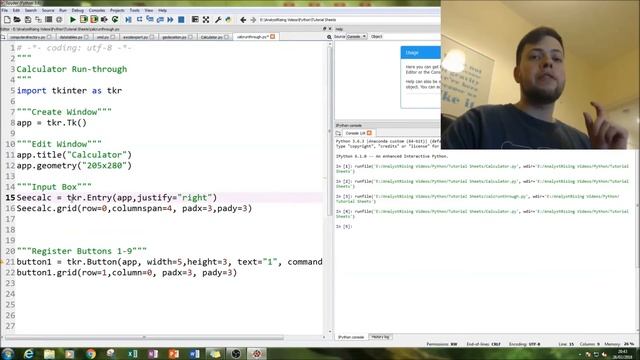Click the code line app.geometry("205x280")

point(74,166)
